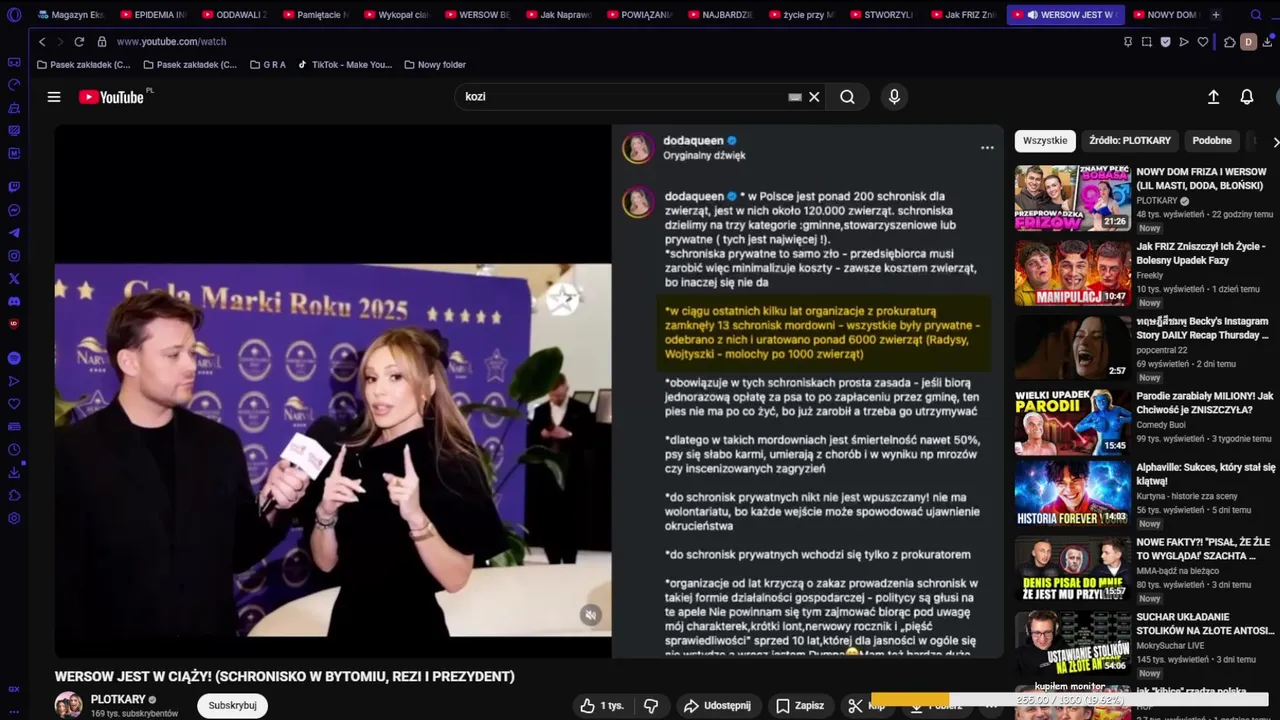Open Messenger in the Opera sidebar
1280x720 pixels.
[x=14, y=210]
